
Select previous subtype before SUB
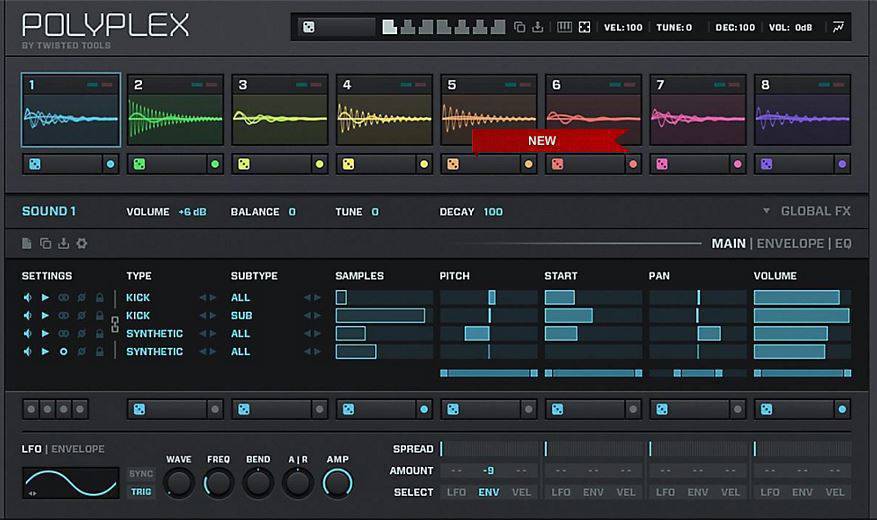[x=307, y=315]
